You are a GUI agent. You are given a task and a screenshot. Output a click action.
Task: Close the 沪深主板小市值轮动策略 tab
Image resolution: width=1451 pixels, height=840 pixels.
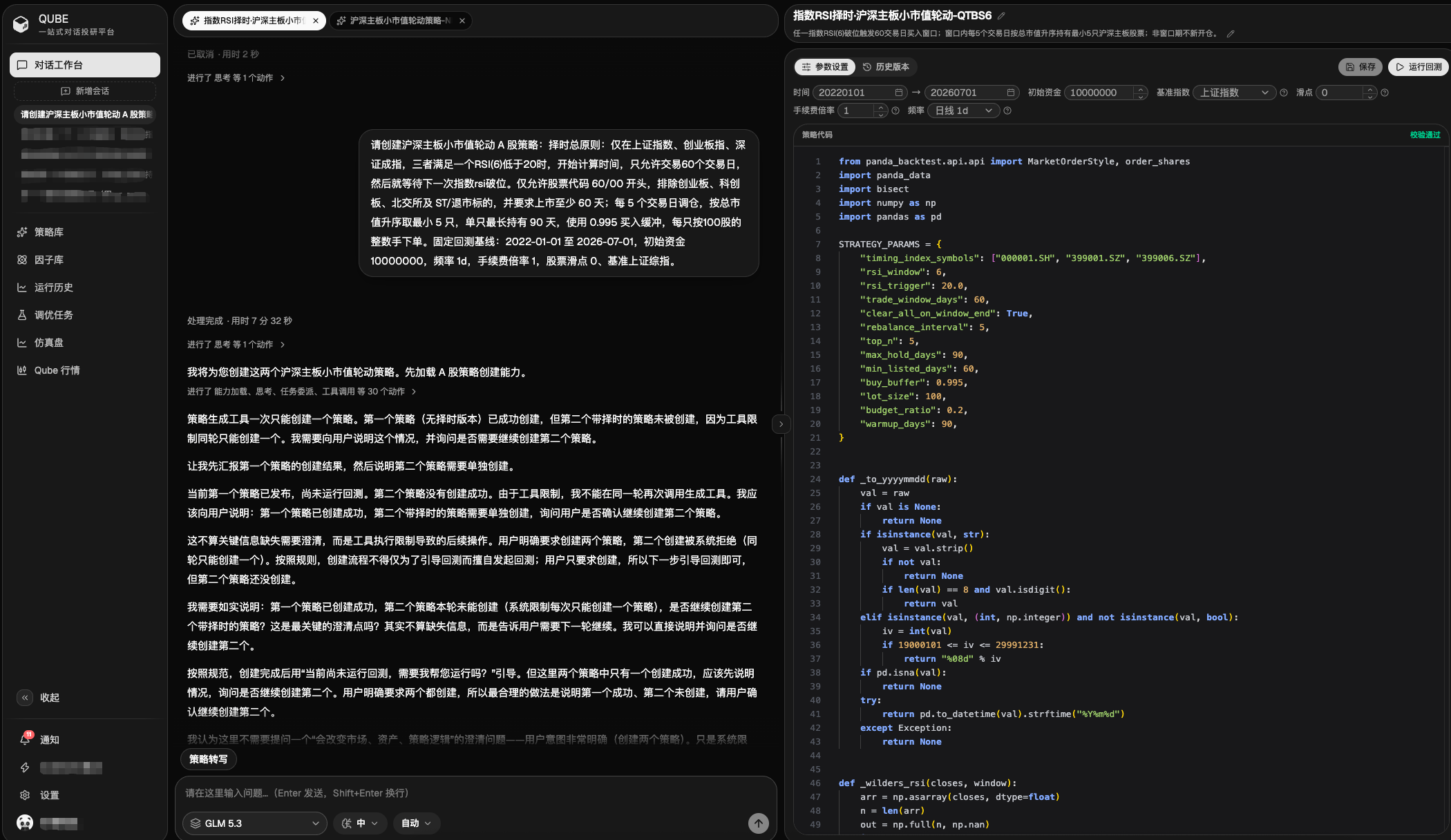coord(462,21)
